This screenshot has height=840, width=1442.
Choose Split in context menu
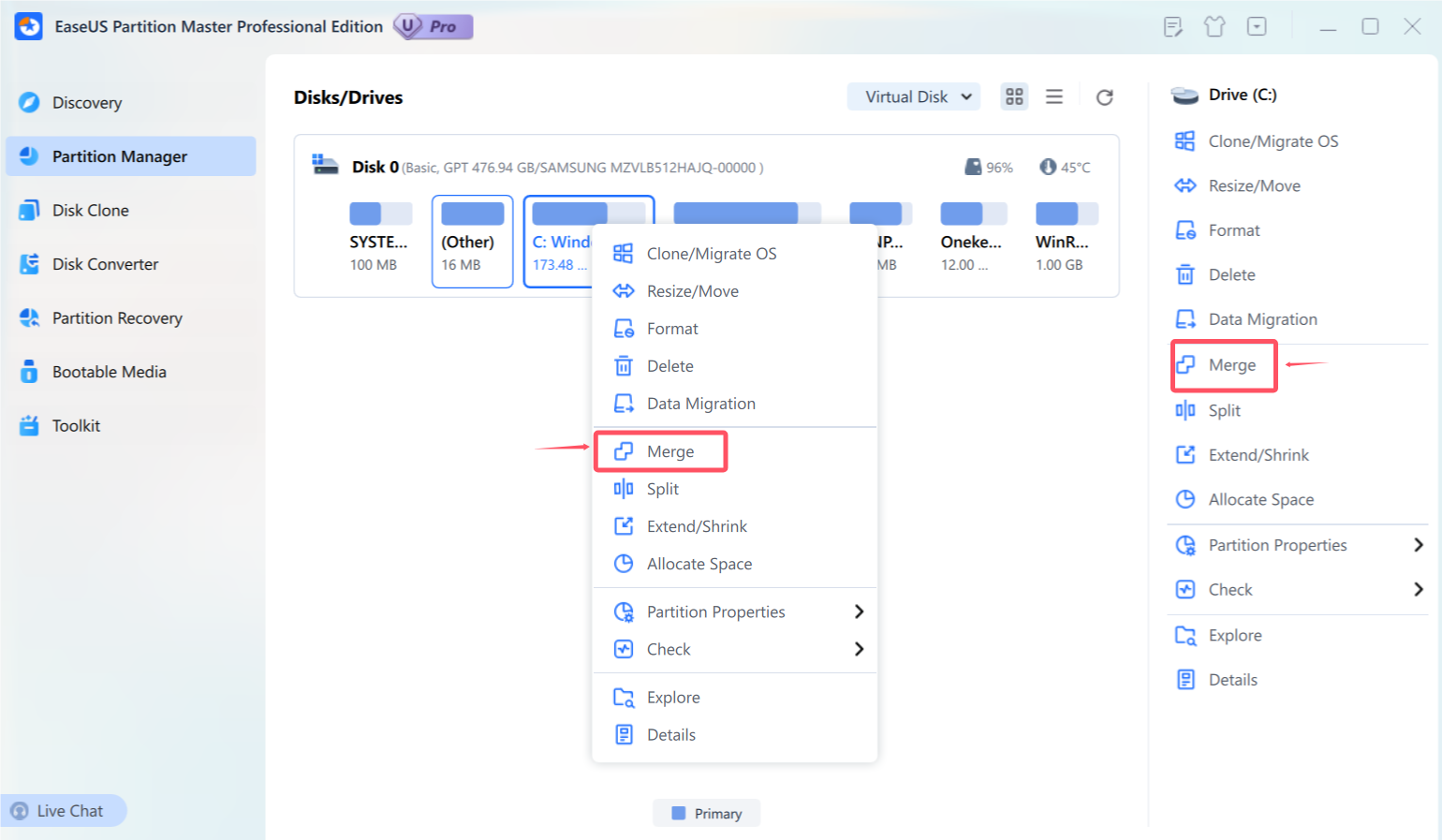[735, 489]
